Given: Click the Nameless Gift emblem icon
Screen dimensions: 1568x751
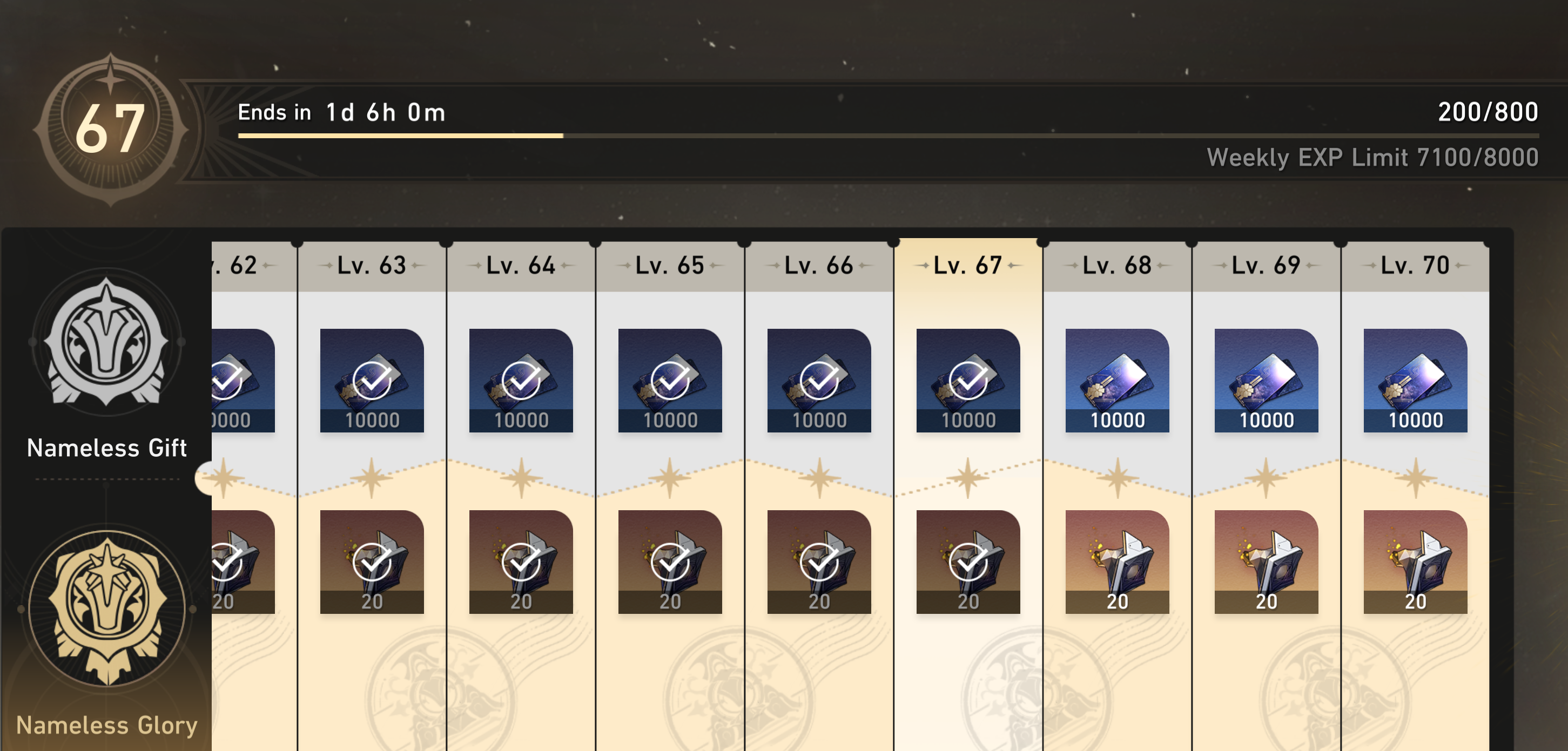Looking at the screenshot, I should (107, 342).
